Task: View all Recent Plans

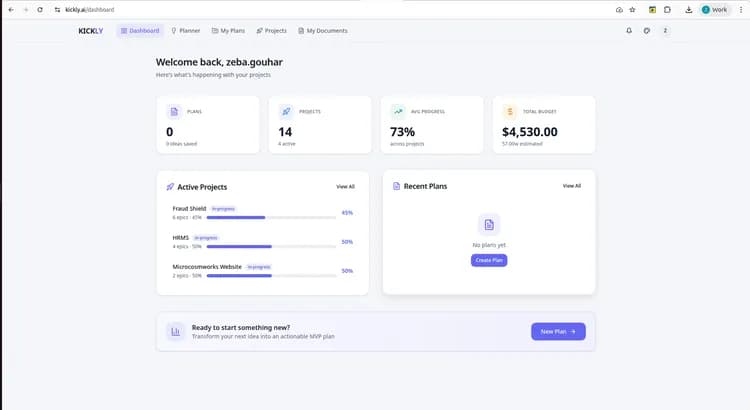Action: [572, 186]
